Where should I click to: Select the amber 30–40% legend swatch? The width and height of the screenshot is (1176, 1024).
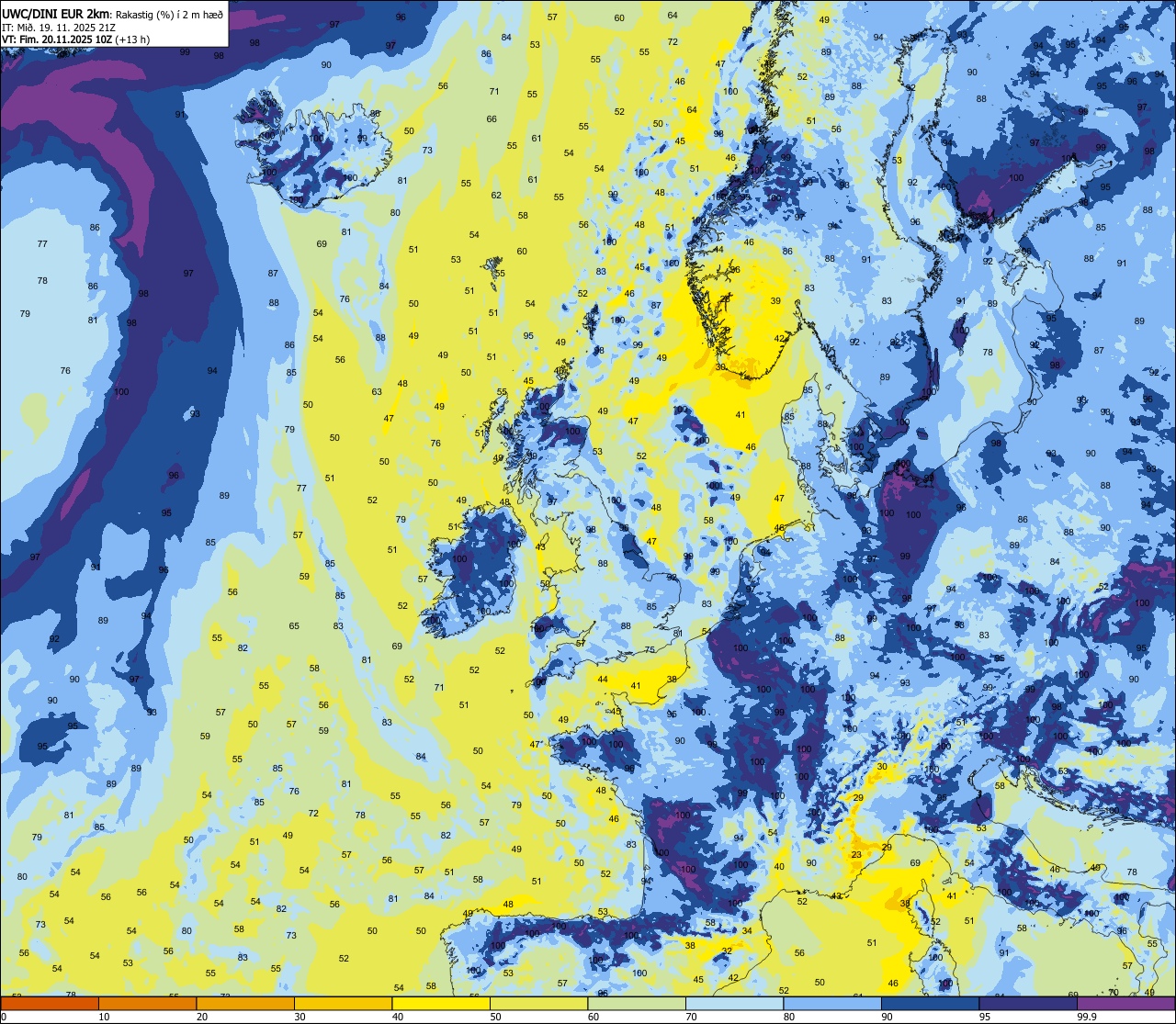coord(343,1003)
